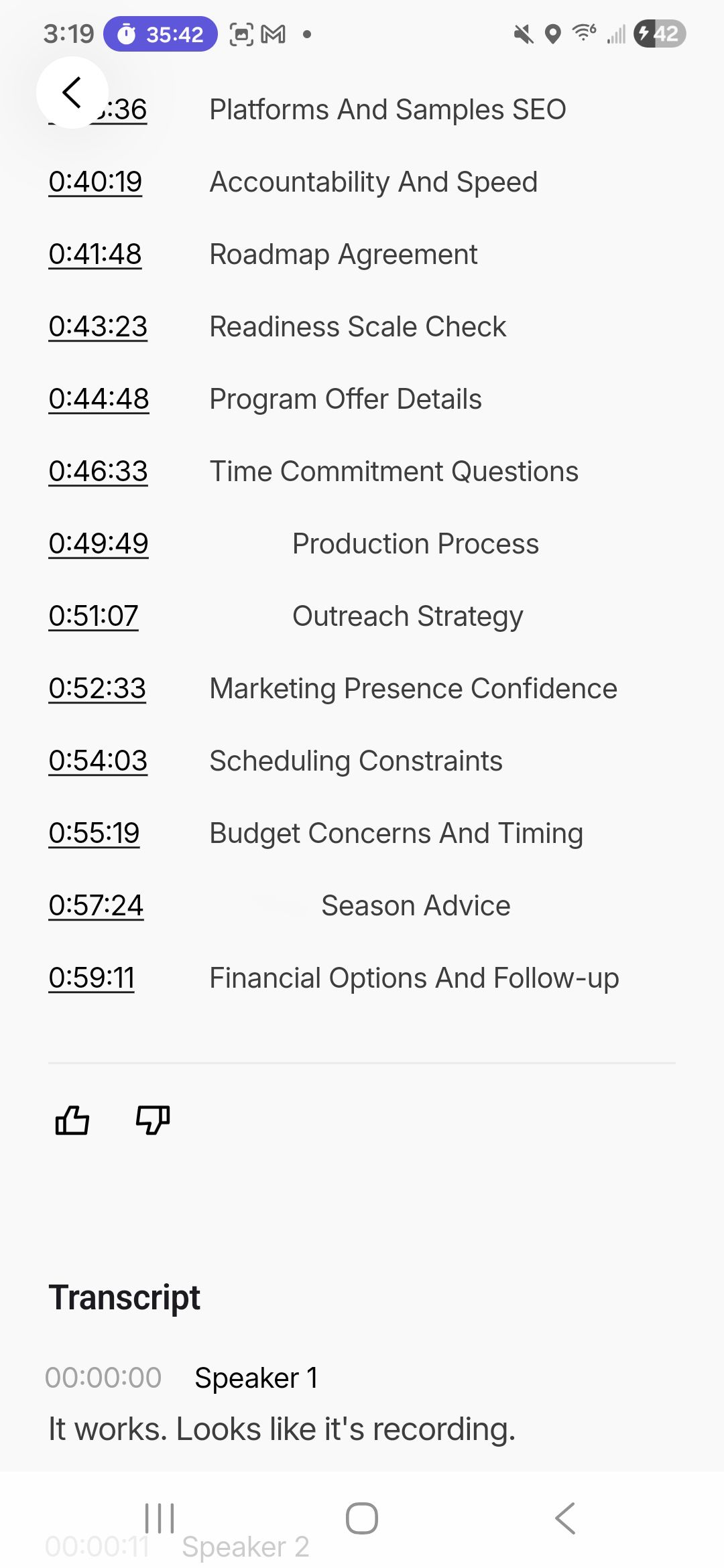Tap the Android home button

(x=362, y=1518)
